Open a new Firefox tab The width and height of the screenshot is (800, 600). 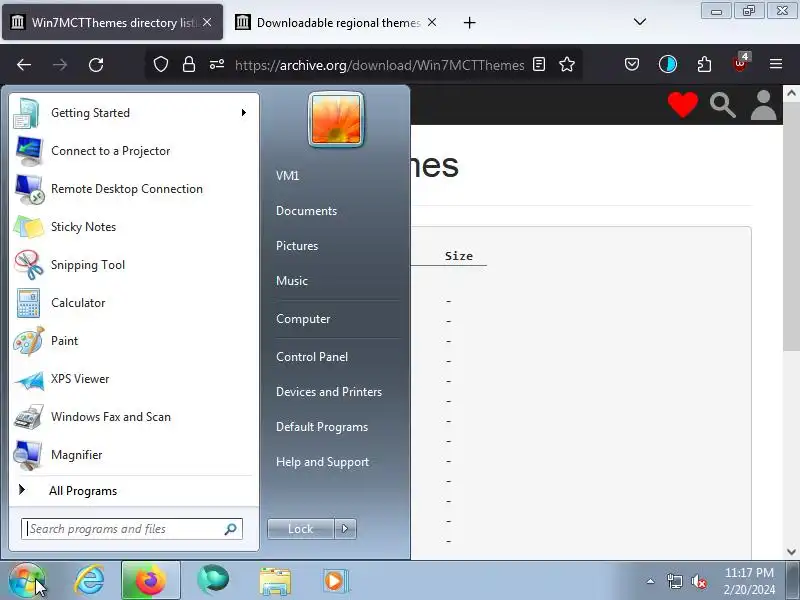469,22
